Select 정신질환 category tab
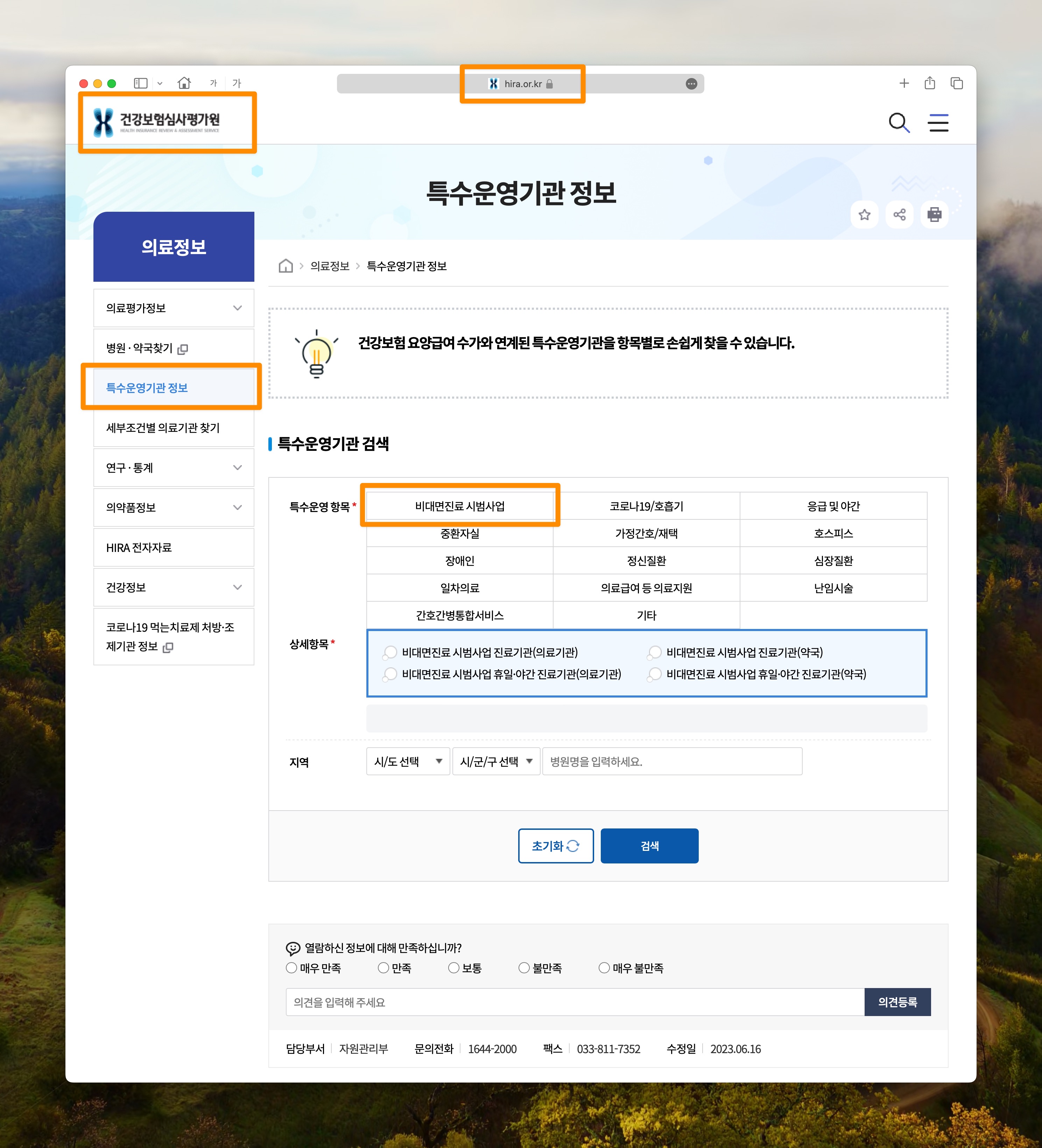Viewport: 1042px width, 1148px height. (646, 560)
